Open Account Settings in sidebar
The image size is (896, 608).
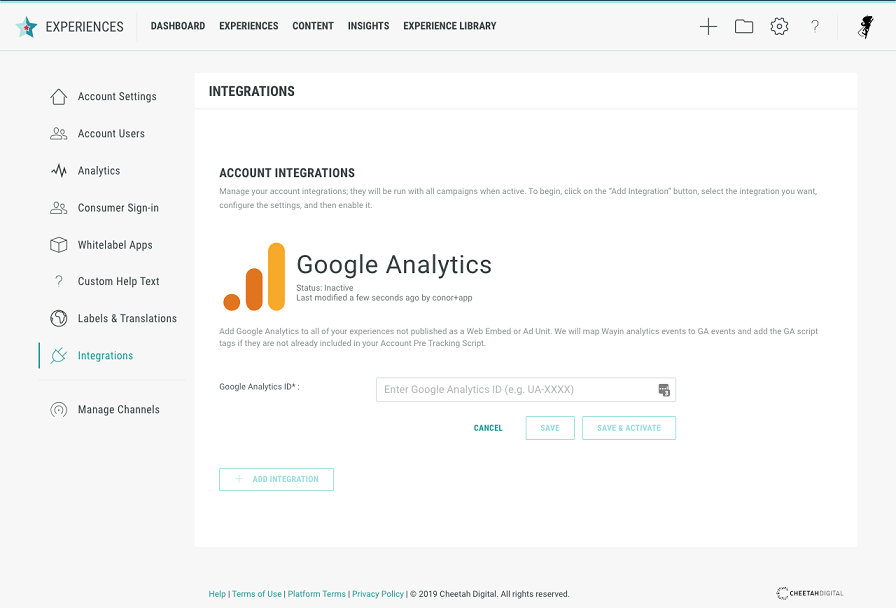point(117,97)
